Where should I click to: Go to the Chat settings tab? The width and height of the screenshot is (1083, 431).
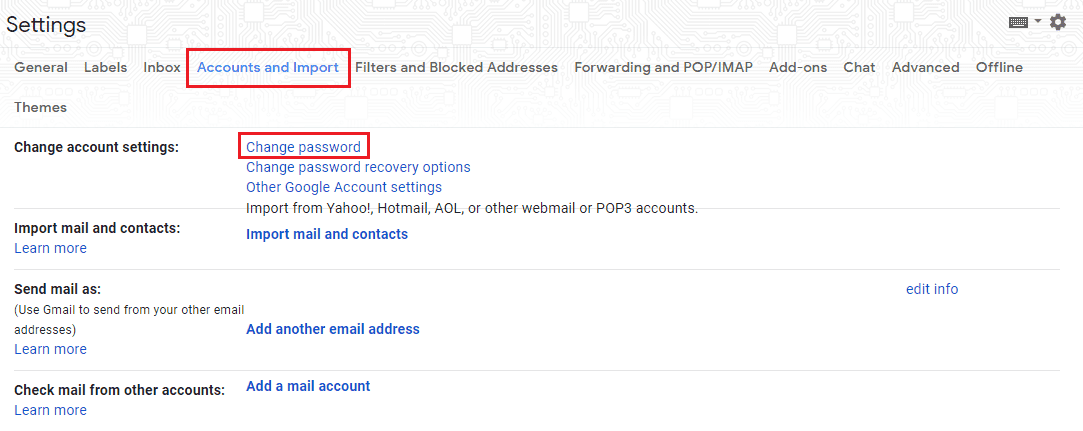coord(859,68)
